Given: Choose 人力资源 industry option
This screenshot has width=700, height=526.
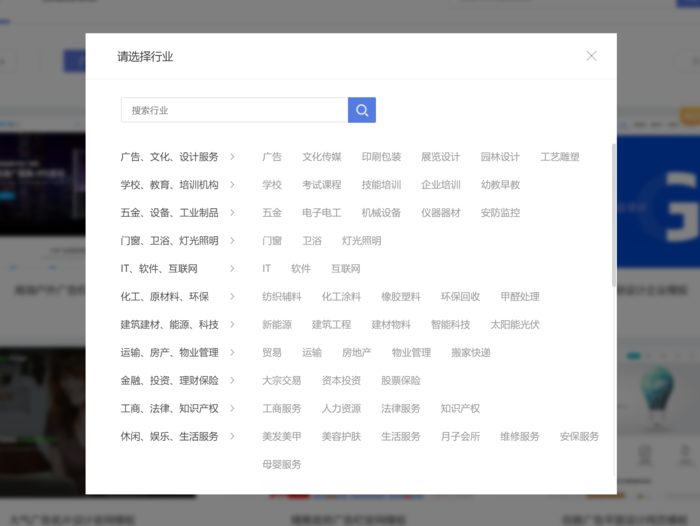Looking at the screenshot, I should (341, 408).
